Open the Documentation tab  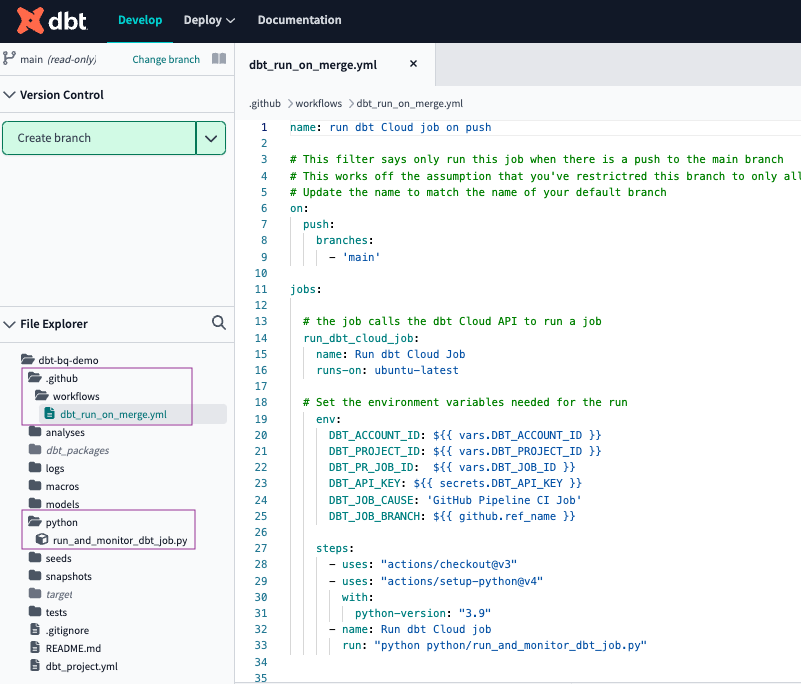299,20
